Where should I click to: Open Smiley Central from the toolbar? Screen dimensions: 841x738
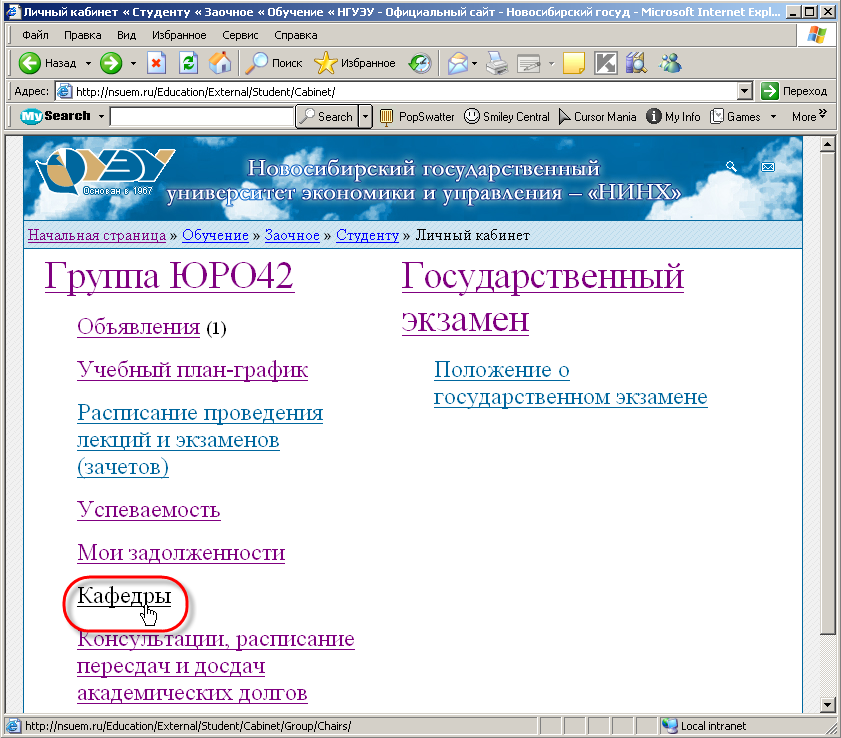point(506,116)
